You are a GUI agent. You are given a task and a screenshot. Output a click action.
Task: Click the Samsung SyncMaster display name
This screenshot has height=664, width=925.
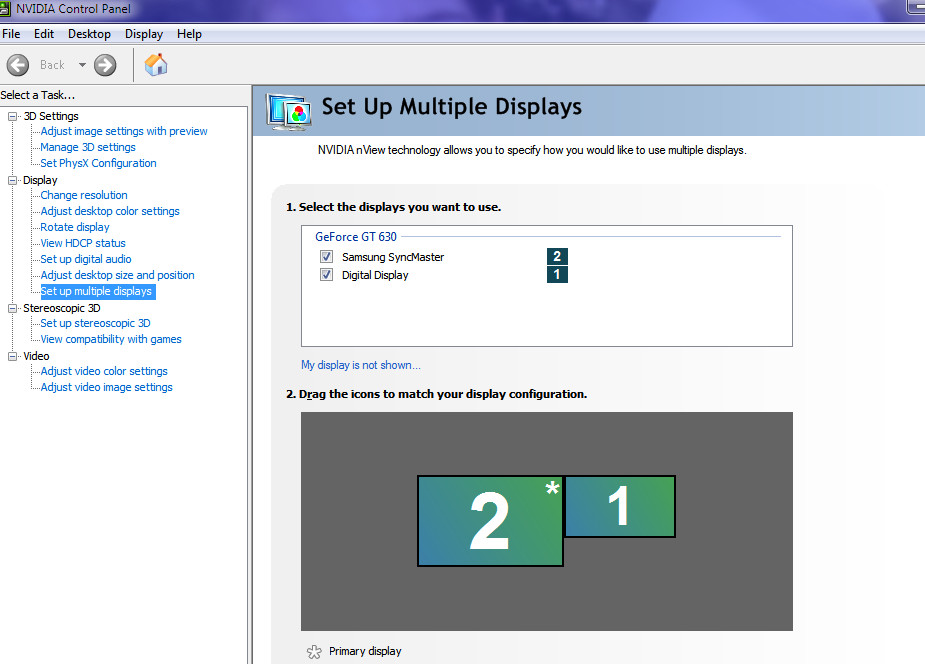(x=393, y=257)
